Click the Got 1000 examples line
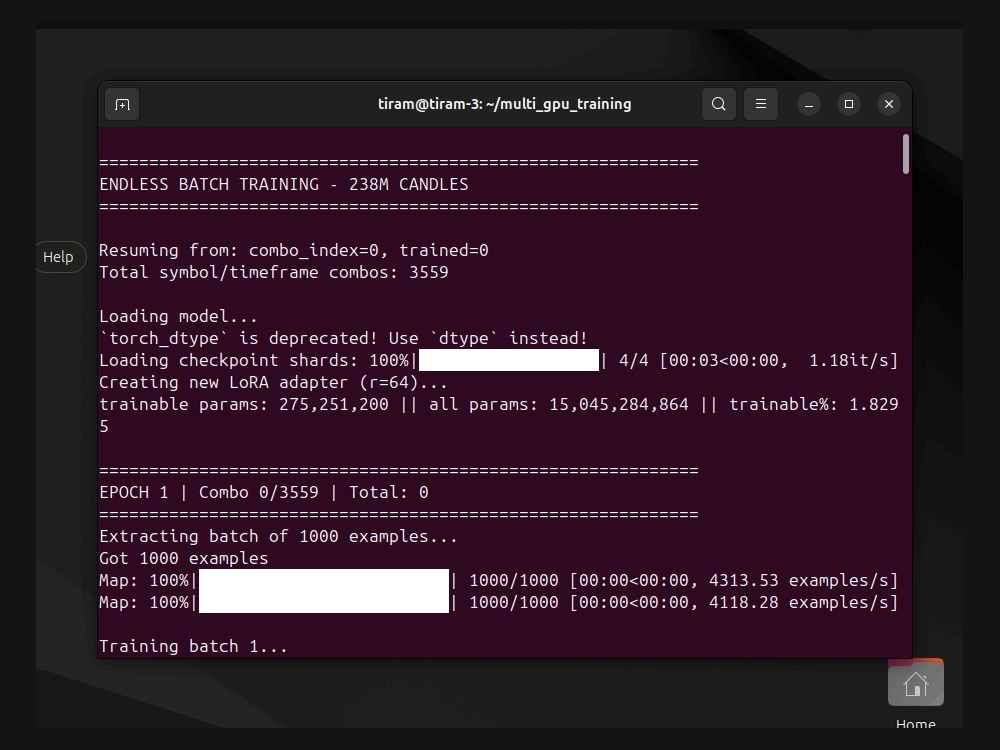 [184, 558]
